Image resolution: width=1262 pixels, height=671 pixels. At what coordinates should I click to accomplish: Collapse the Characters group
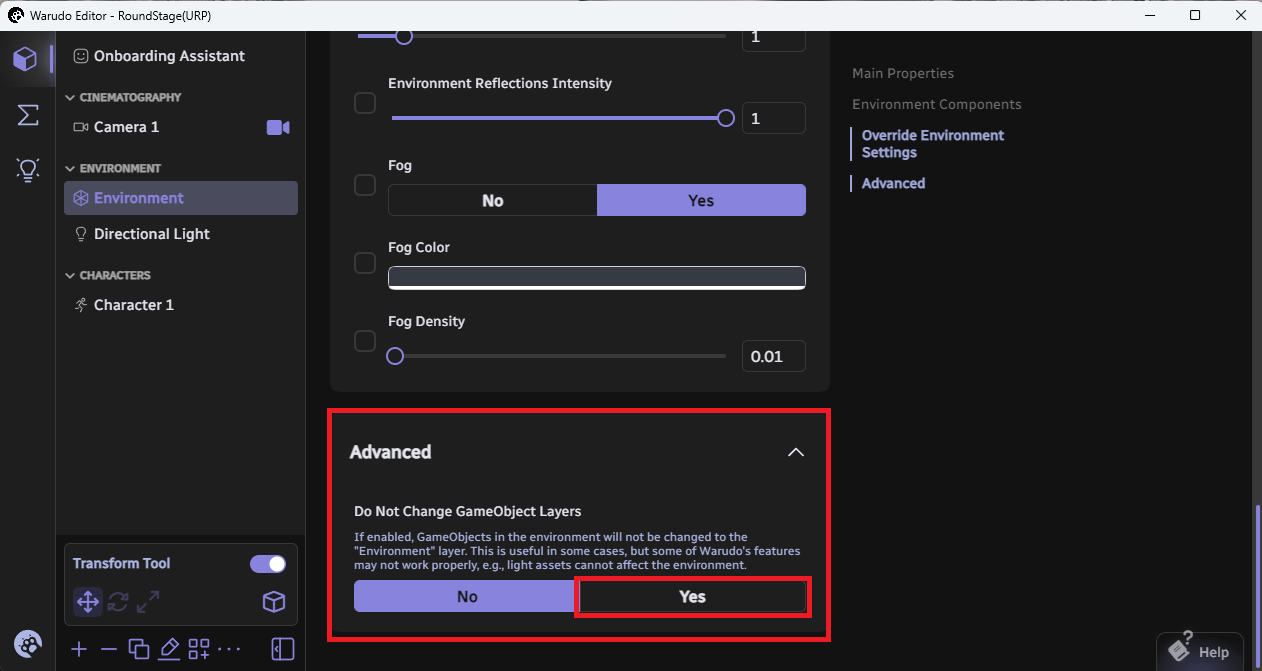[x=70, y=276]
